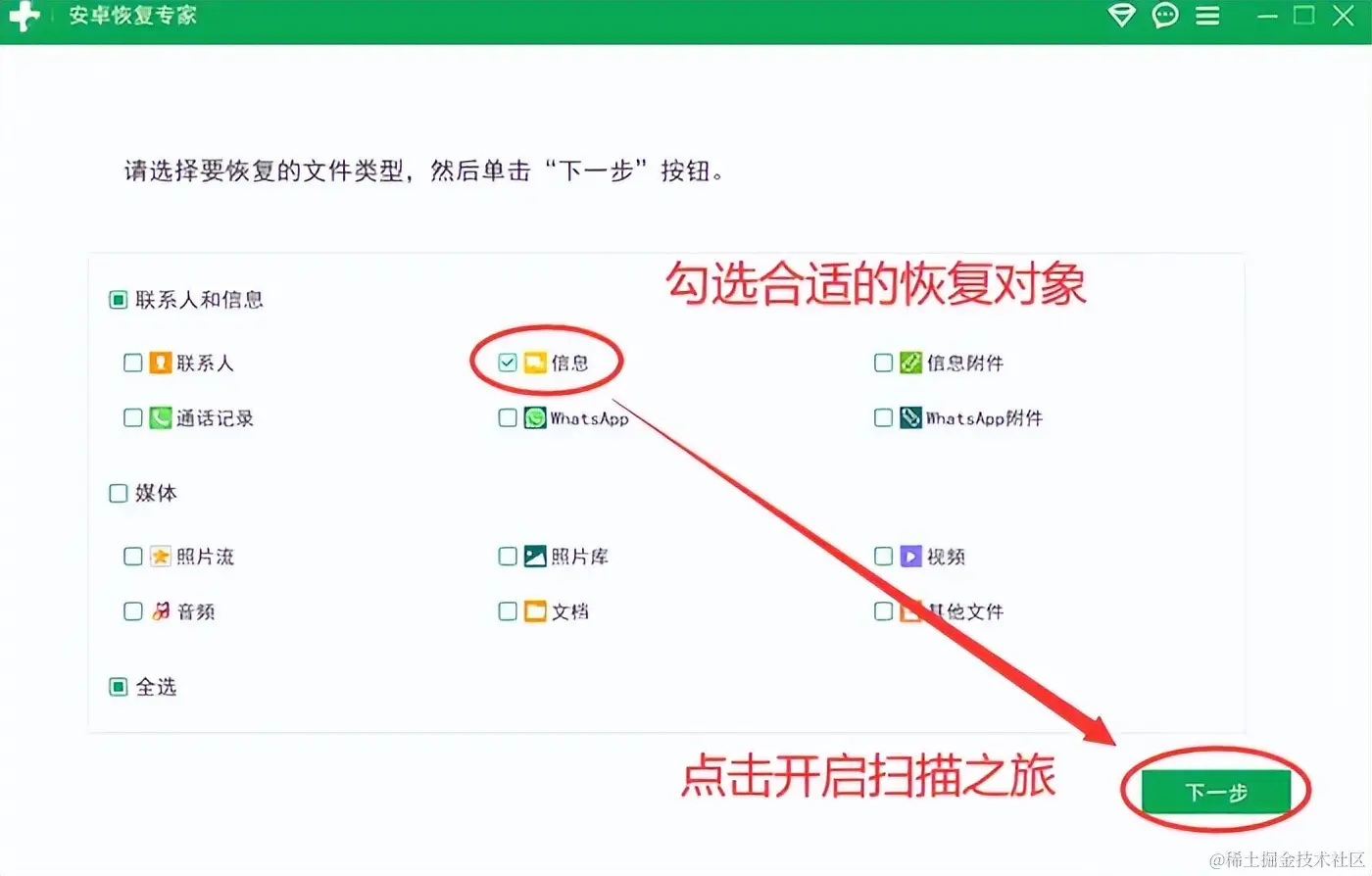Click the 照片流 star icon
The image size is (1372, 876).
(x=160, y=557)
